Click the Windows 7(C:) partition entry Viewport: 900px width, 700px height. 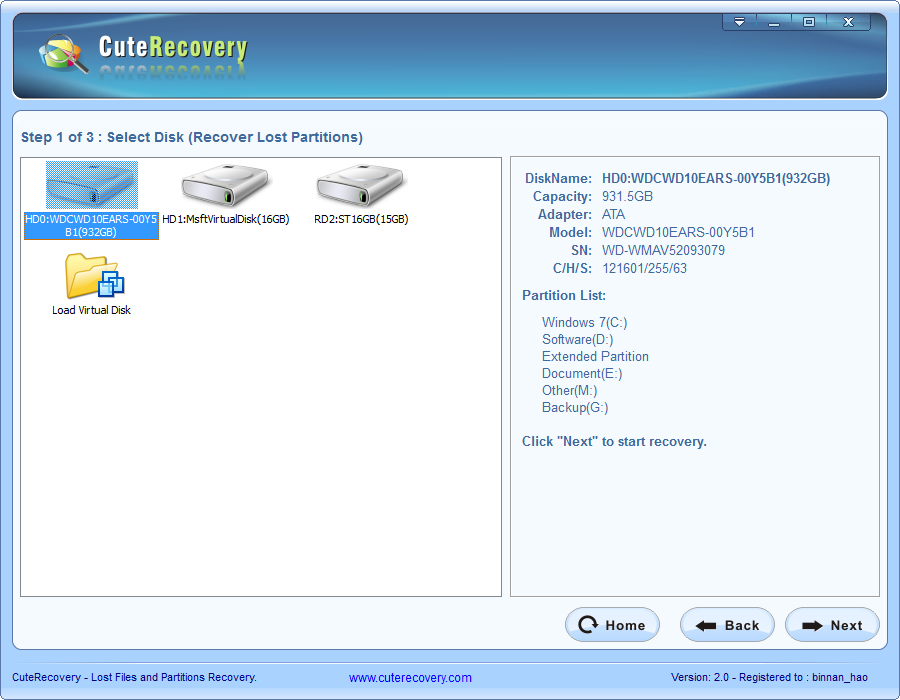tap(584, 322)
